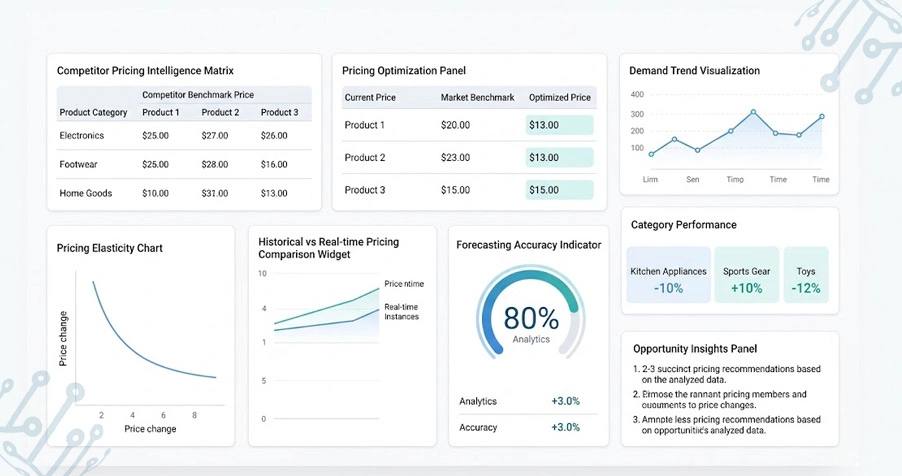The height and width of the screenshot is (476, 902).
Task: Click the $23.00 market benchmark value
Action: 455,158
